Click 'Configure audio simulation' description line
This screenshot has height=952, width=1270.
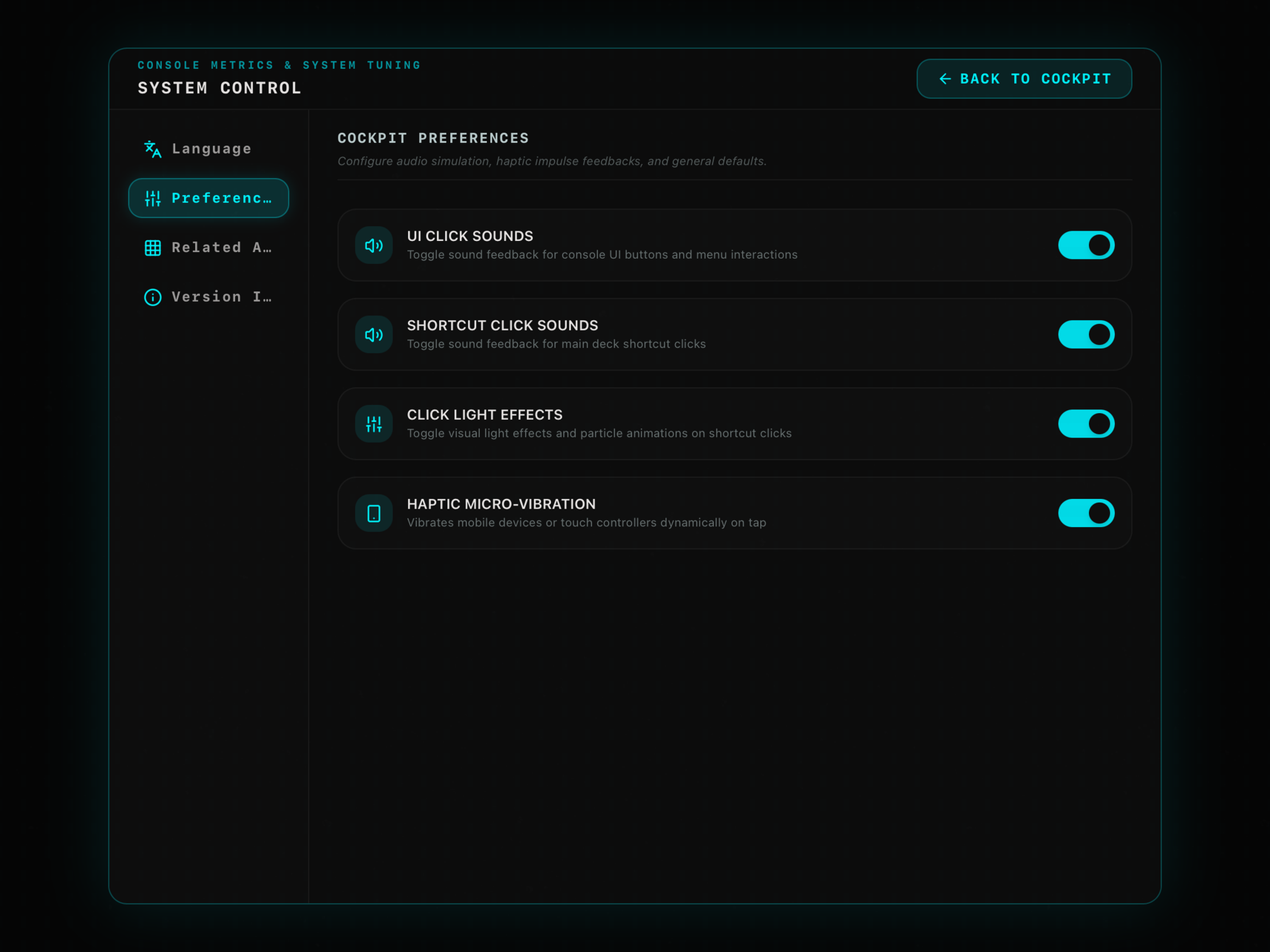(552, 161)
